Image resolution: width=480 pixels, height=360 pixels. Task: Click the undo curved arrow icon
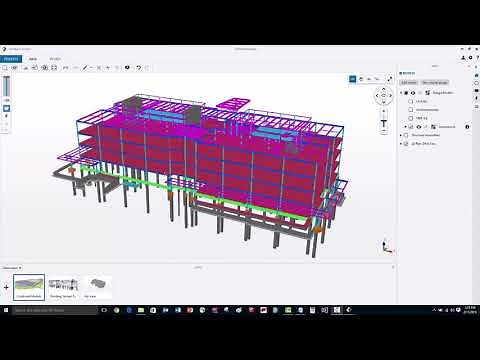point(138,68)
